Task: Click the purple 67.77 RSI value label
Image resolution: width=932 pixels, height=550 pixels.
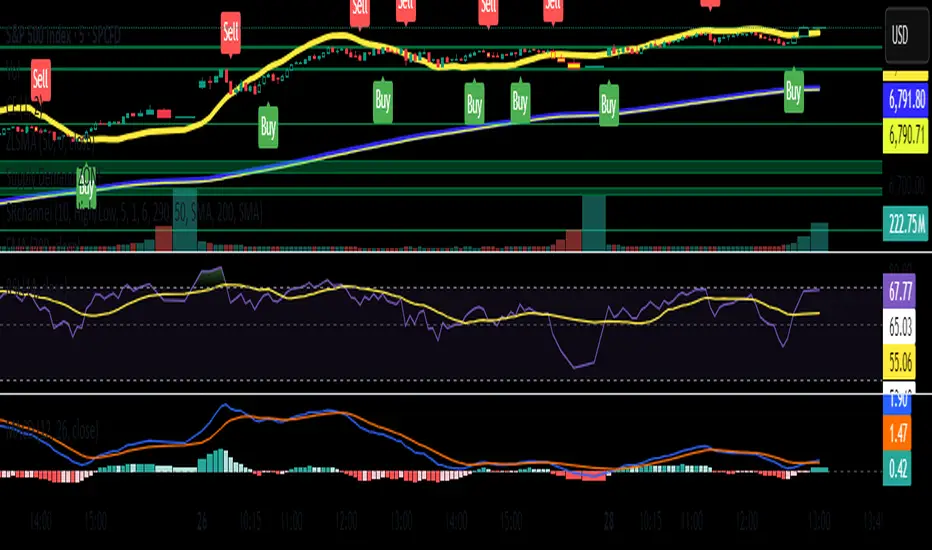Action: (899, 291)
